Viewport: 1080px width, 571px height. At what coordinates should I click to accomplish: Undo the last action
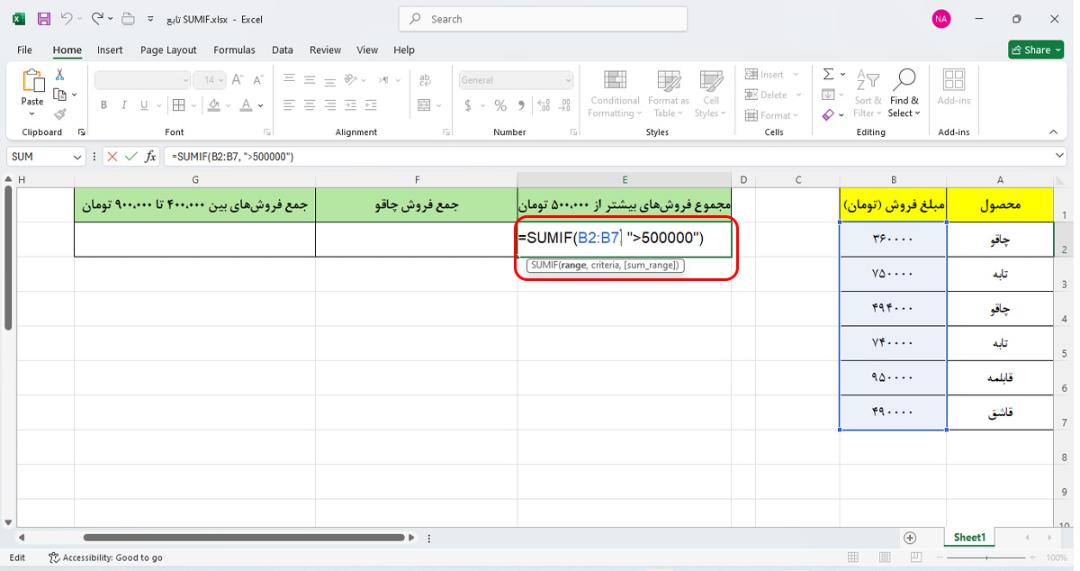click(x=67, y=19)
